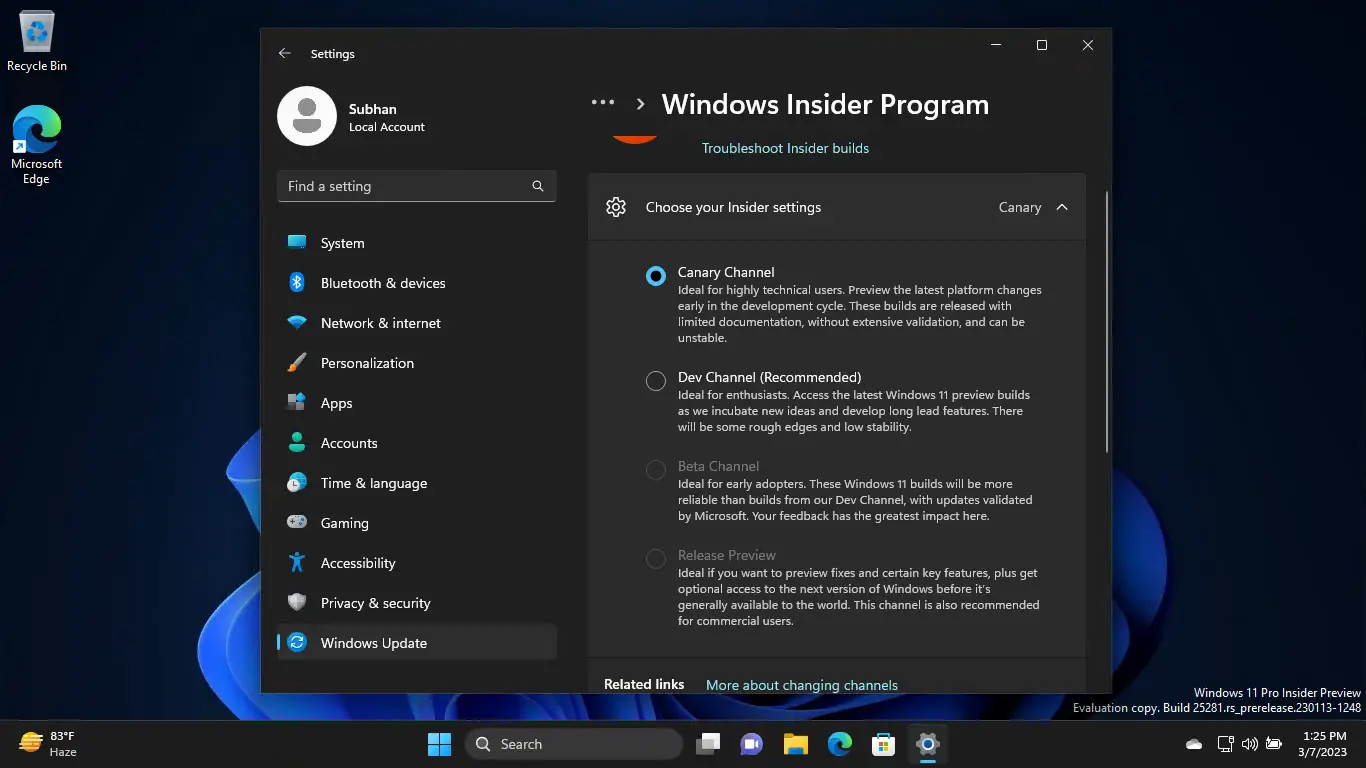Click the Find a setting input

[x=417, y=186]
